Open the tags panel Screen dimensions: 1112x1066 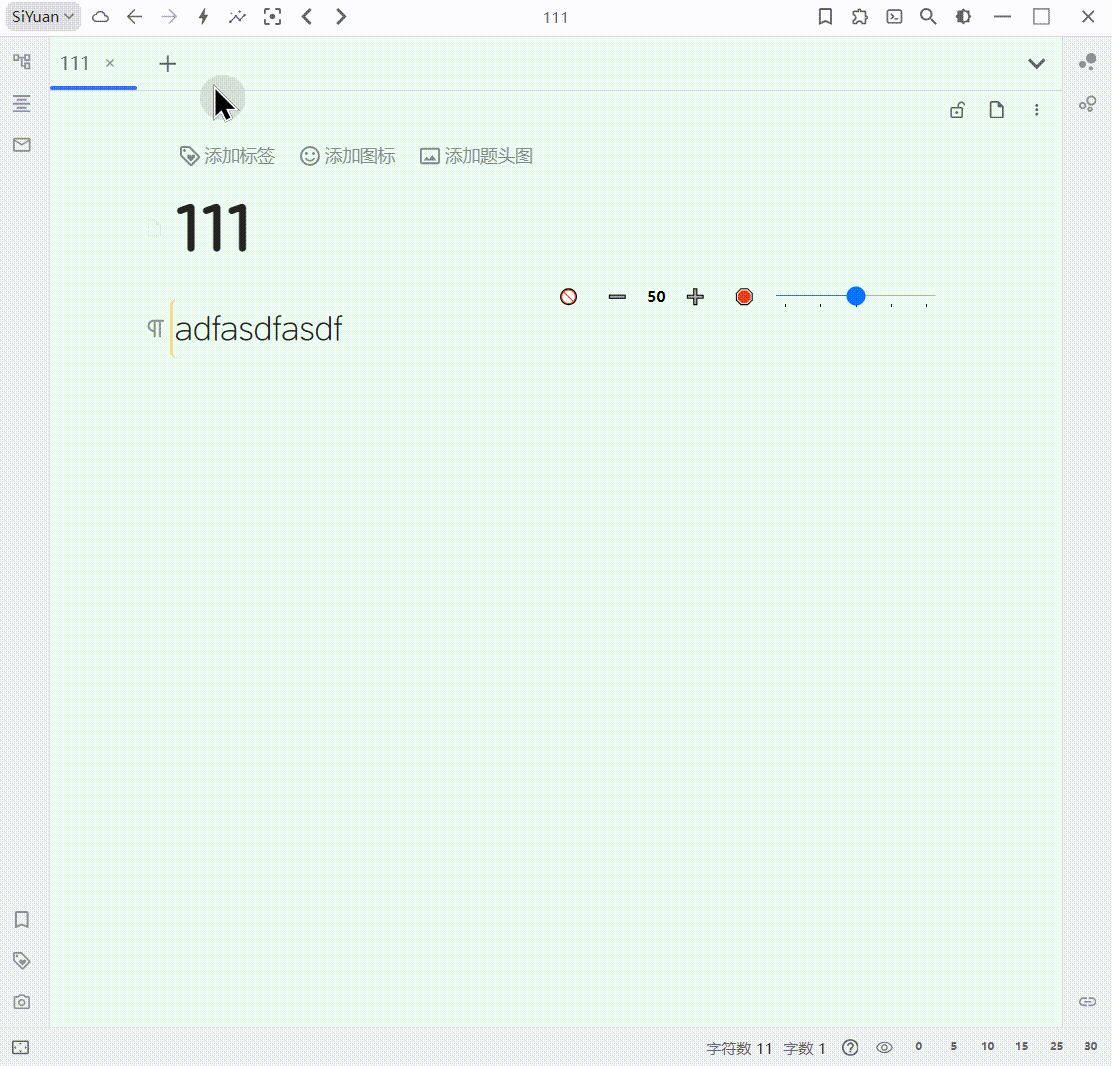point(21,960)
